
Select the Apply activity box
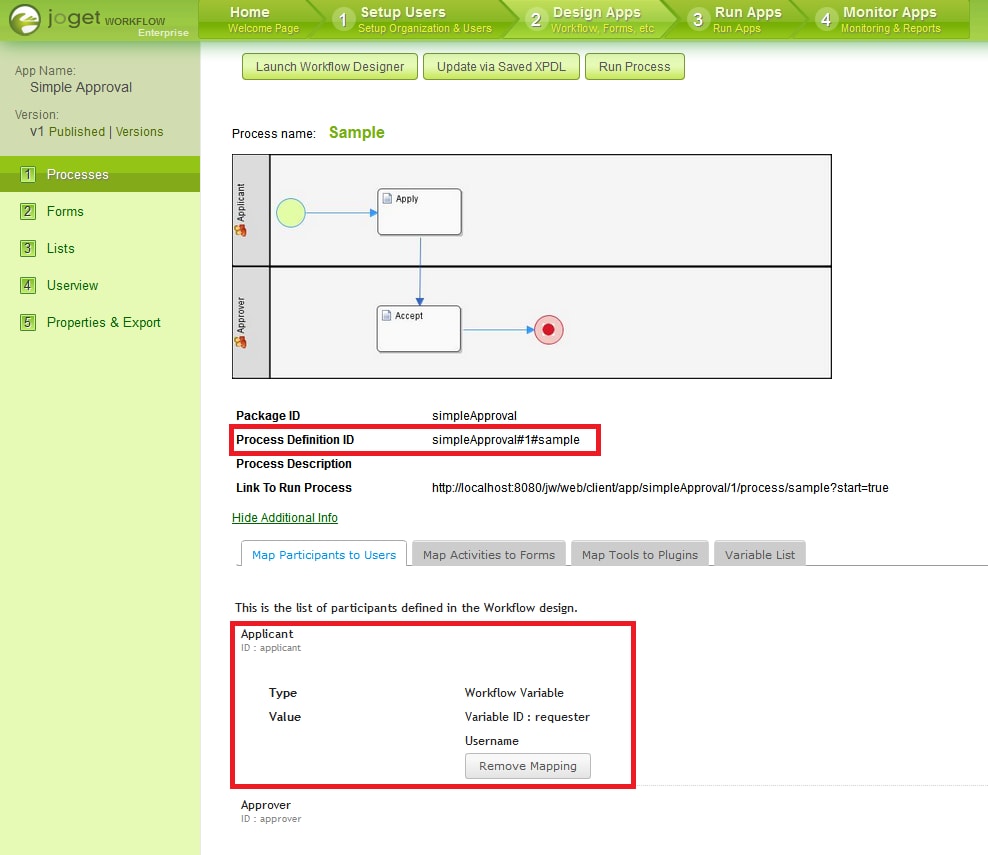click(x=420, y=212)
